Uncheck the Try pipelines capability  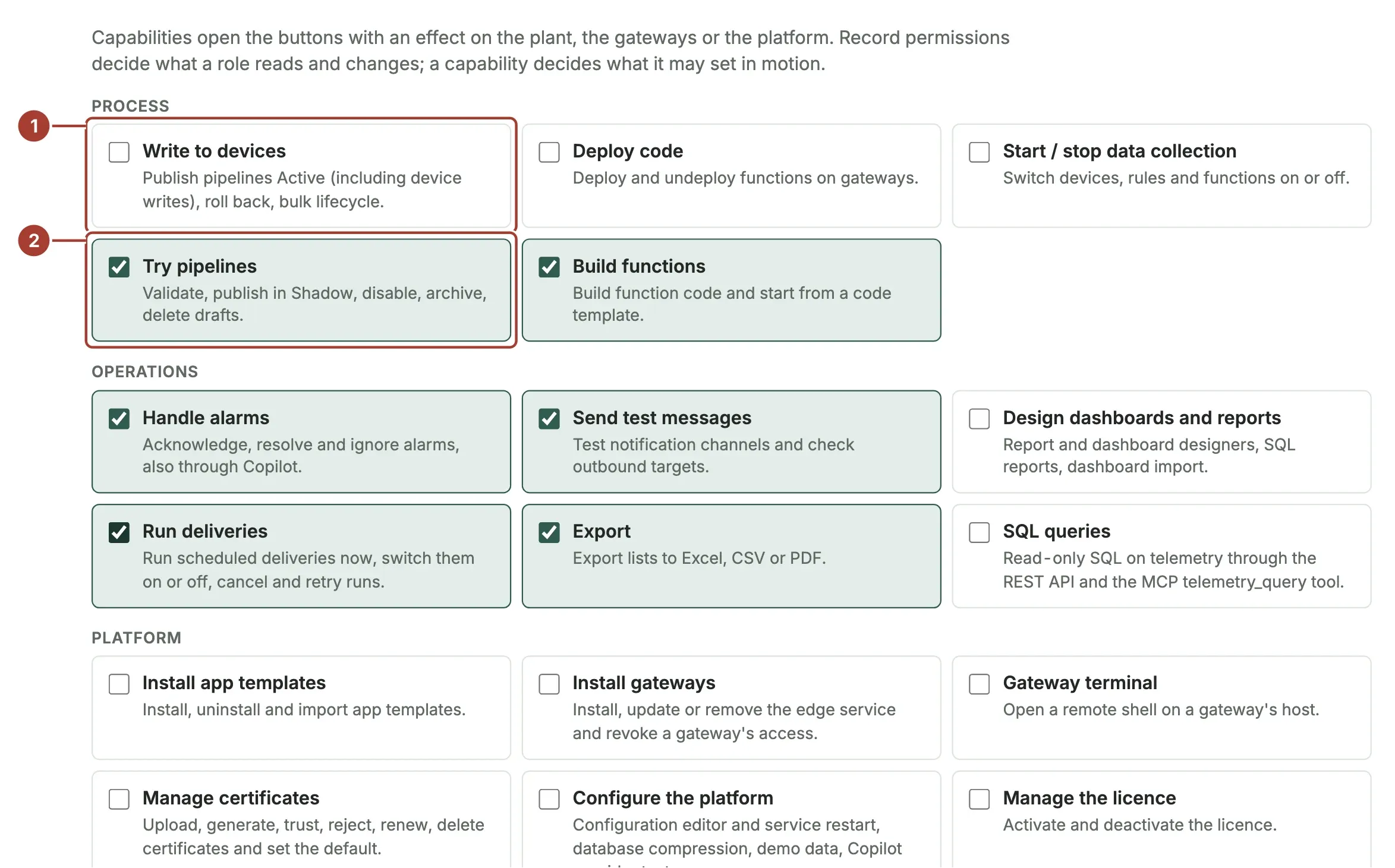pos(119,267)
